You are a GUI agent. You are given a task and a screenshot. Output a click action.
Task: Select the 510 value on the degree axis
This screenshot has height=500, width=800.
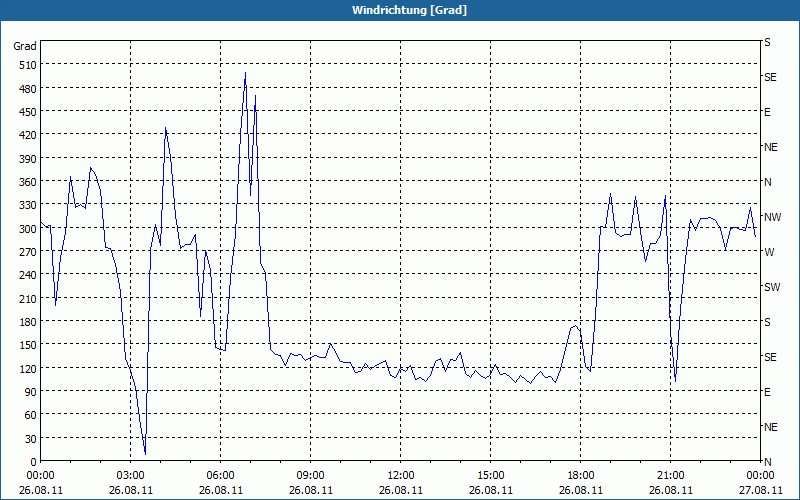click(x=28, y=65)
